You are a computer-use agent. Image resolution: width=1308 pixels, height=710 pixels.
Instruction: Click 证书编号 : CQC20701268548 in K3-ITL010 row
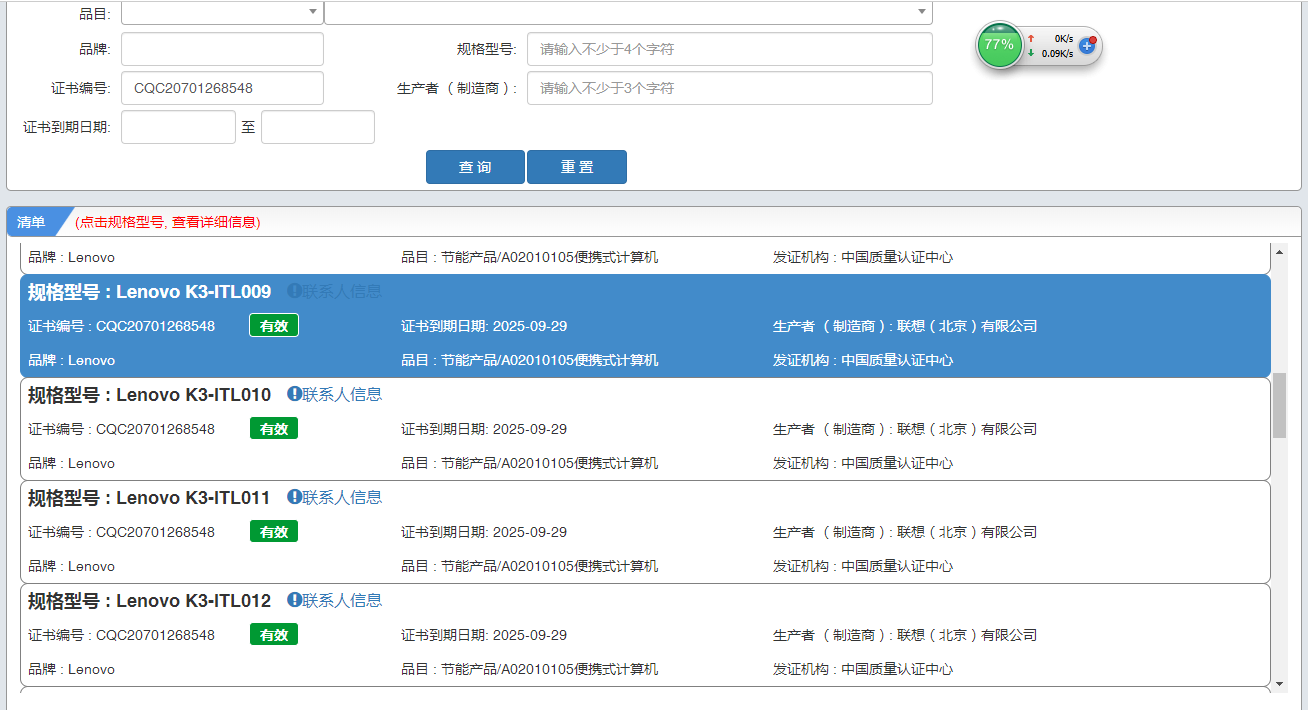tap(121, 429)
